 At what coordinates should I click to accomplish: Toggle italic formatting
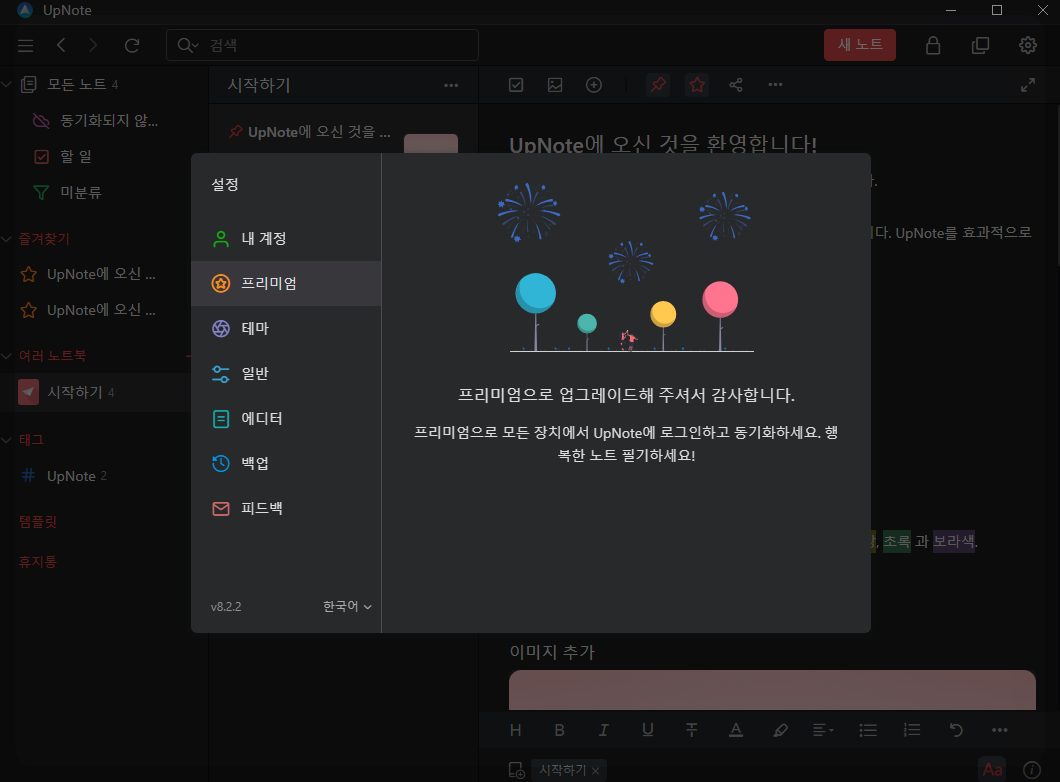pos(603,730)
